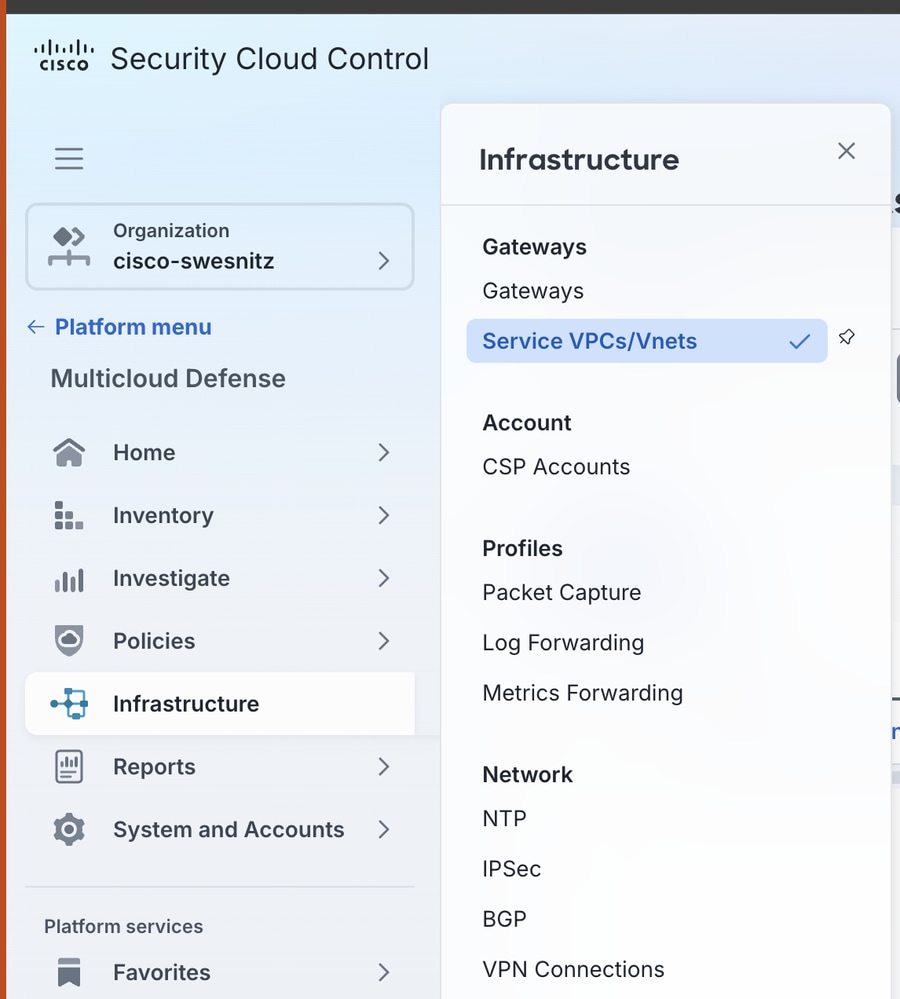Toggle the hamburger navigation menu

pyautogui.click(x=69, y=159)
